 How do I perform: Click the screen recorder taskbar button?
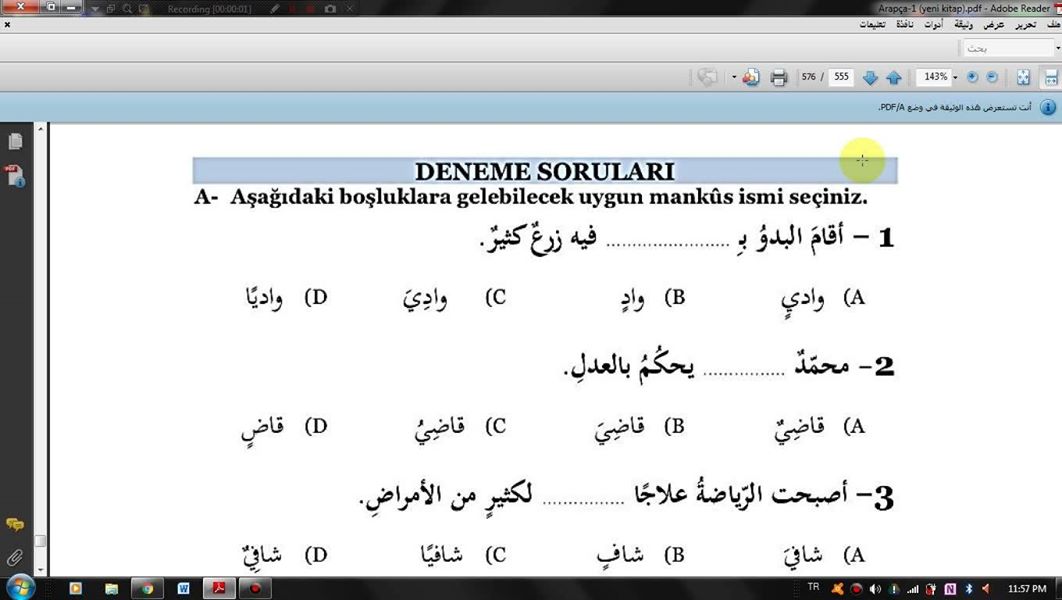255,588
